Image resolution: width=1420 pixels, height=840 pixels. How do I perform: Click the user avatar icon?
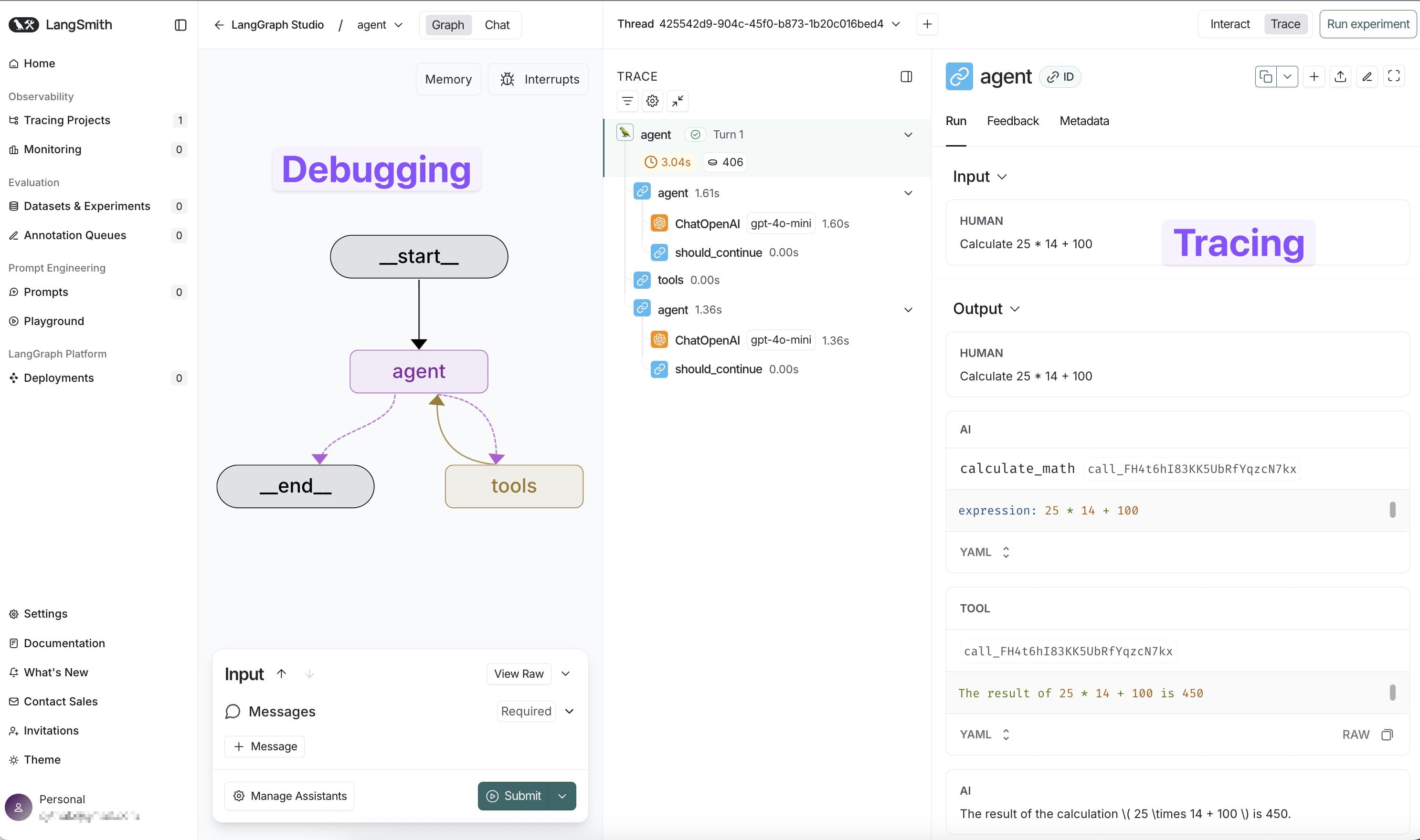(x=19, y=807)
